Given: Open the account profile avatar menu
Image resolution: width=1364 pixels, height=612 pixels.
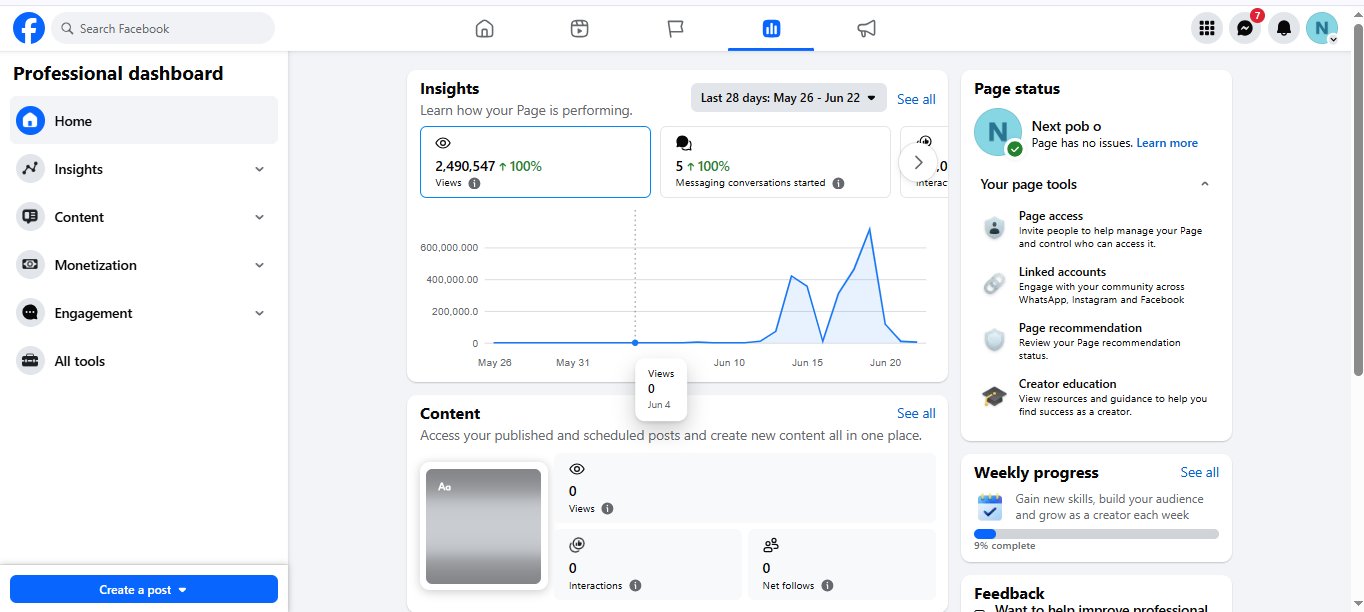Looking at the screenshot, I should [x=1321, y=29].
